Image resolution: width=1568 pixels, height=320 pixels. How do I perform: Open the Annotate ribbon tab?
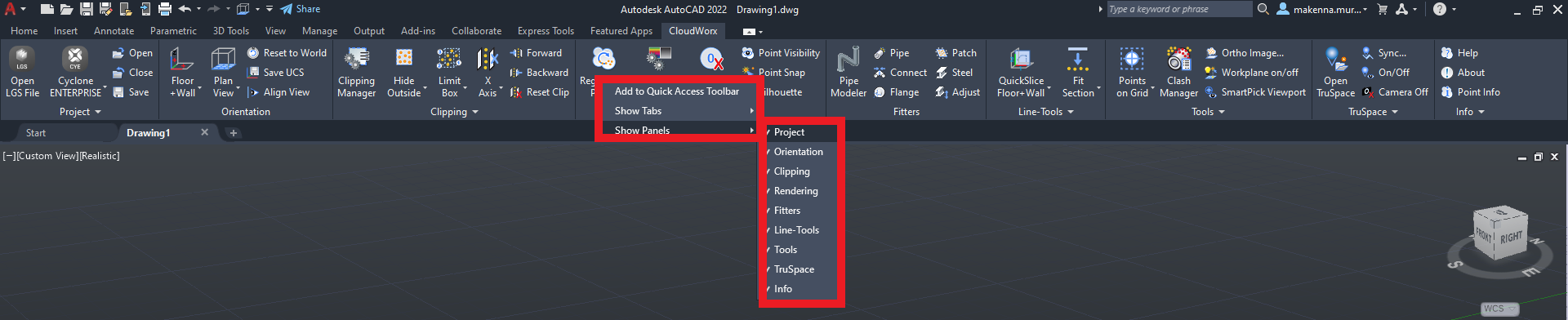click(x=114, y=31)
